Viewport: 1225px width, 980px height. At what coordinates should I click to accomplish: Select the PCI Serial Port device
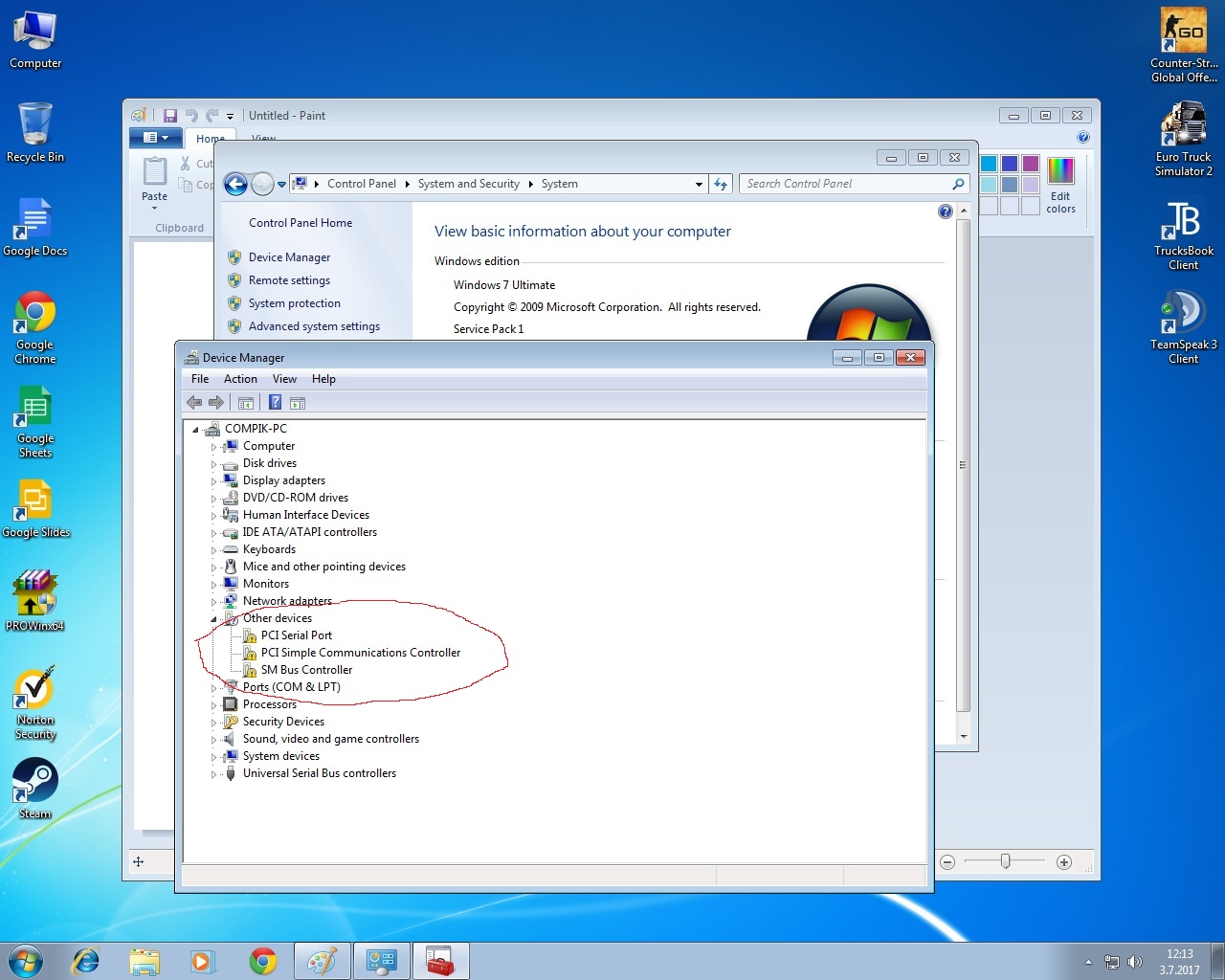click(x=297, y=635)
